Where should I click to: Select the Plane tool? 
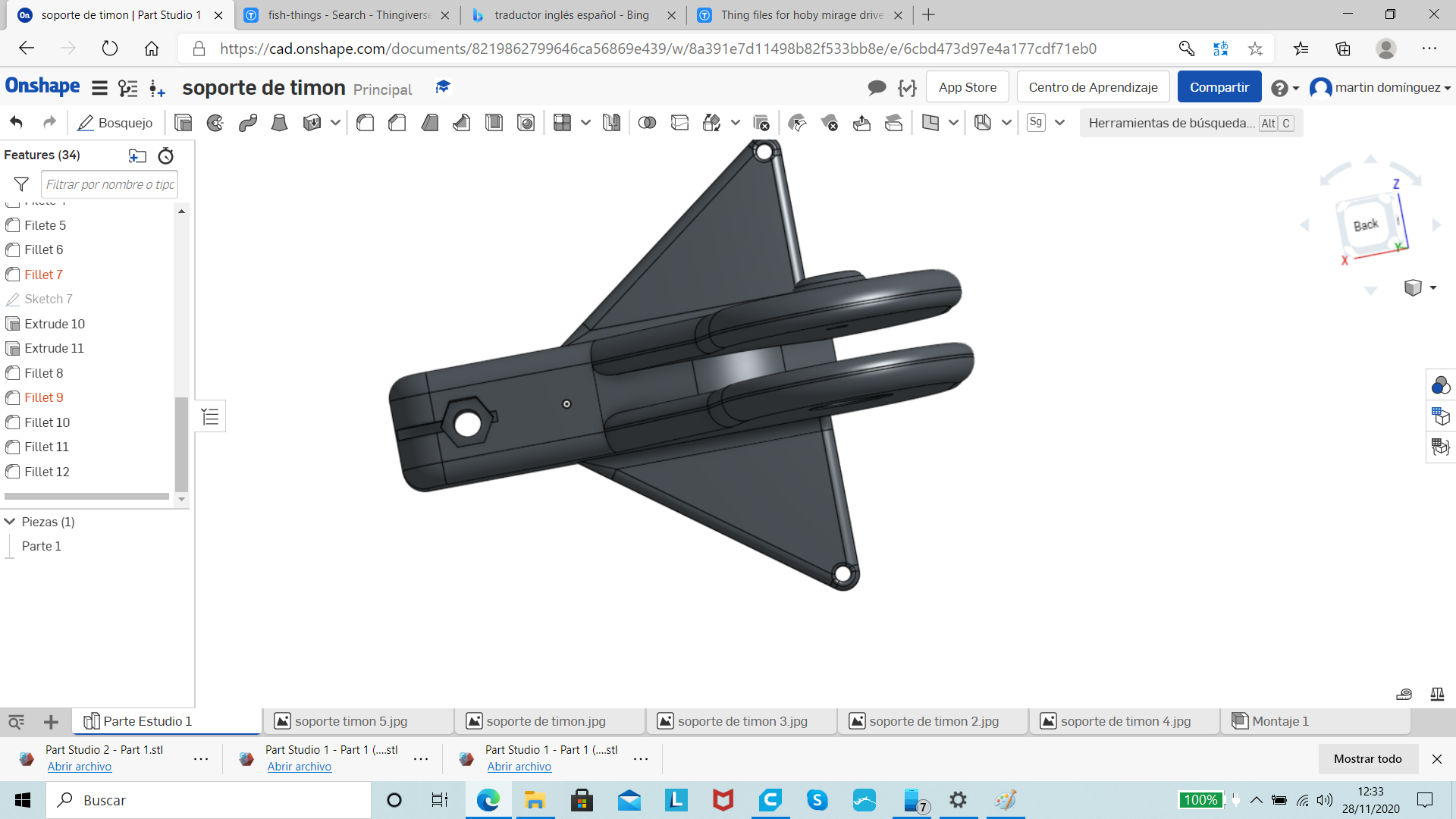click(x=930, y=123)
